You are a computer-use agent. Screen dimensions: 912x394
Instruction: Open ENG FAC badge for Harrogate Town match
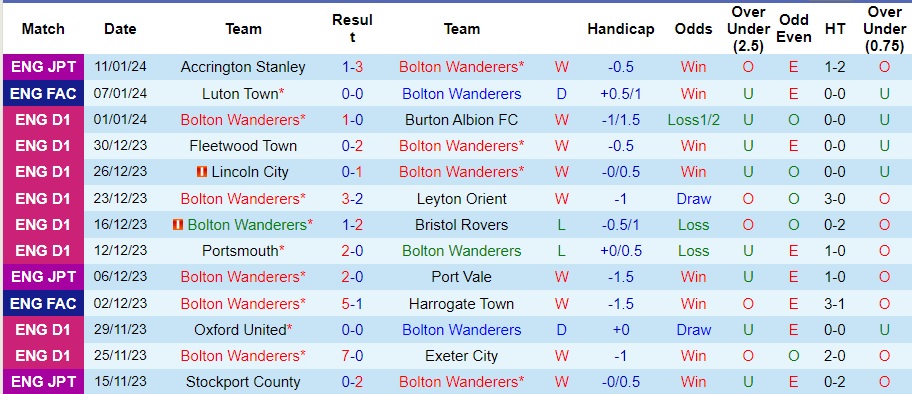(43, 303)
